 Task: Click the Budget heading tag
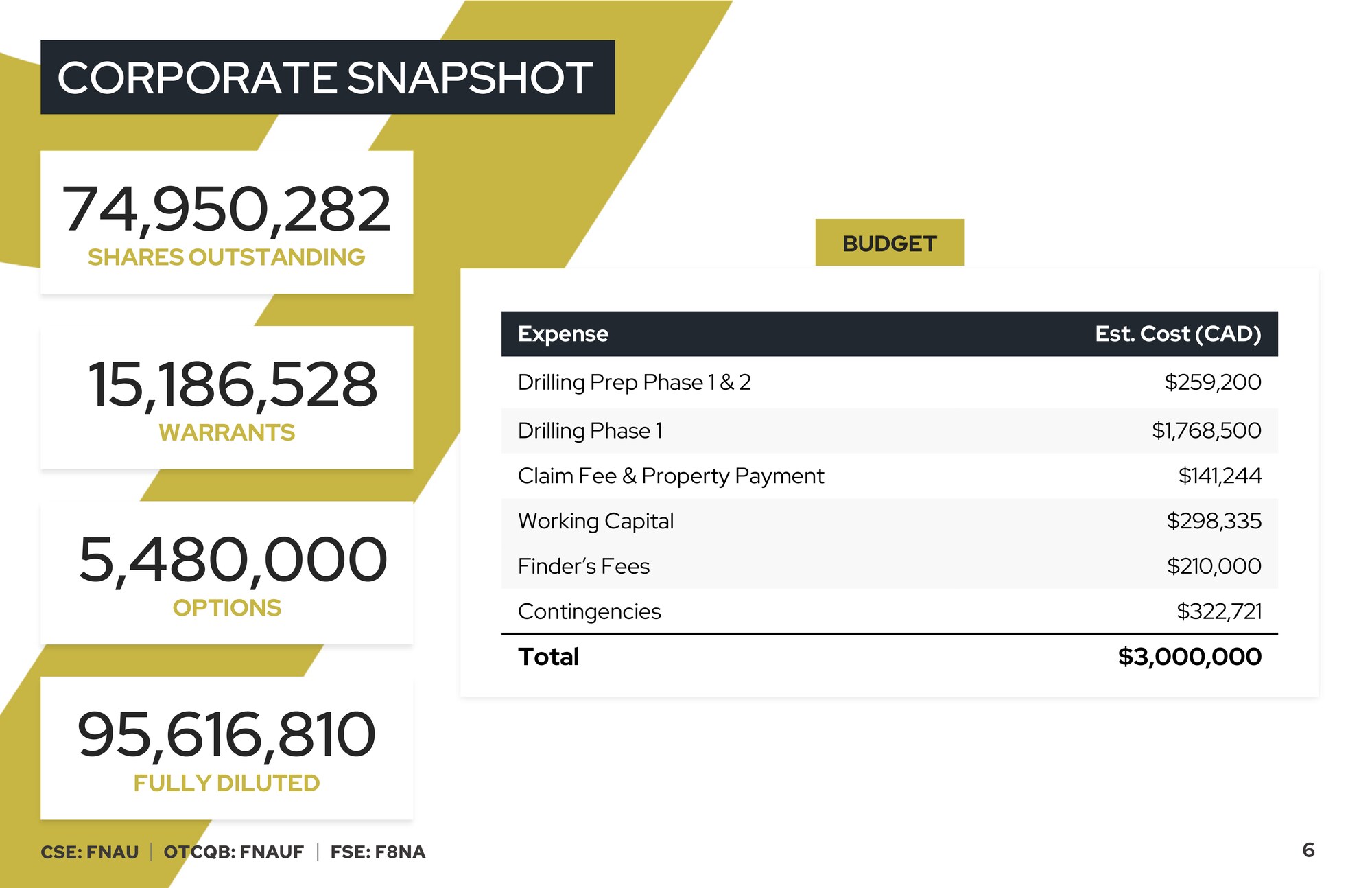pos(889,242)
